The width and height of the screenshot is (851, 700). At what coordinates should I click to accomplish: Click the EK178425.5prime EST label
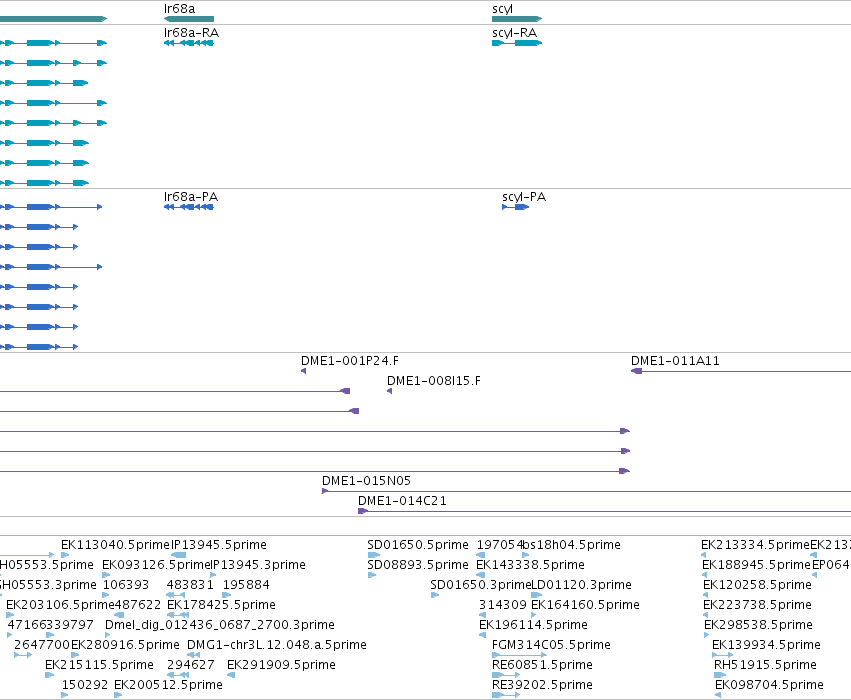(221, 604)
